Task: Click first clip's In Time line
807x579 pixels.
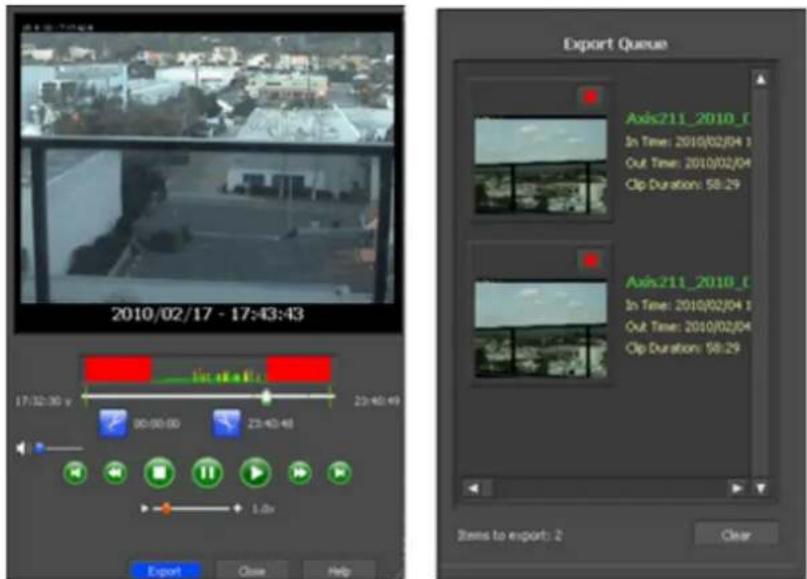Action: tap(688, 142)
